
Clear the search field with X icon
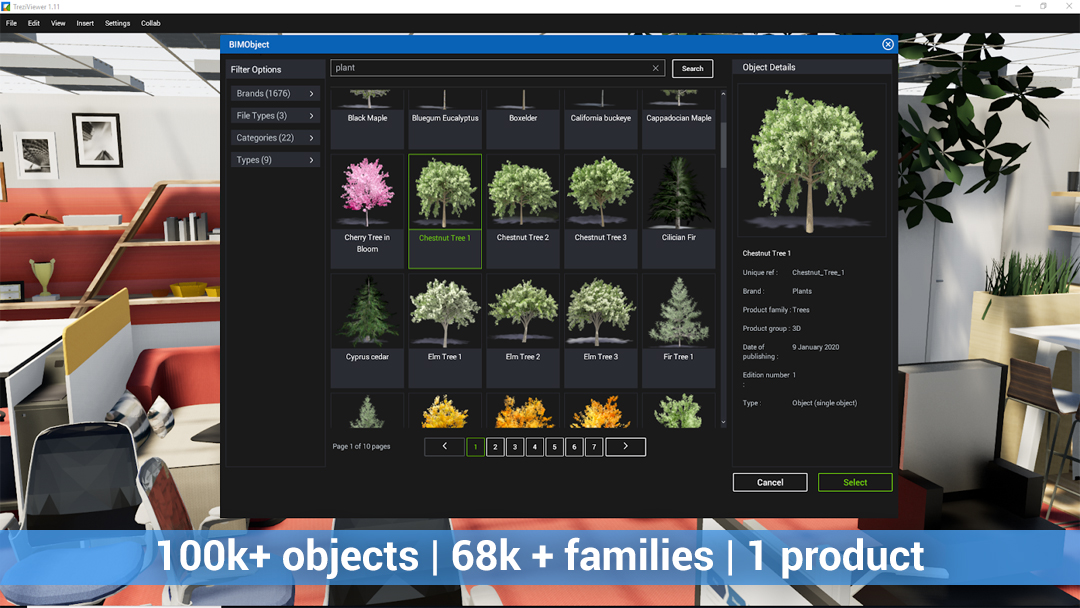click(656, 68)
